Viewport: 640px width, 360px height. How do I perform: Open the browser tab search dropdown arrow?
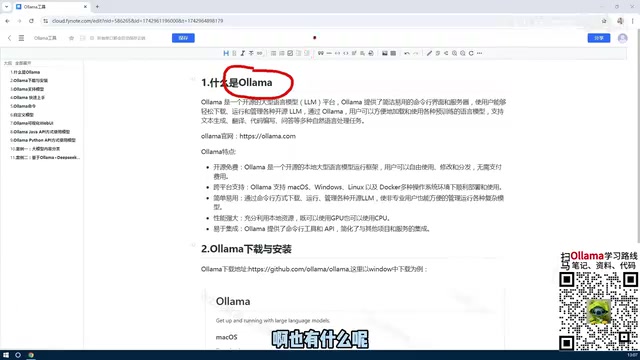[6, 7]
